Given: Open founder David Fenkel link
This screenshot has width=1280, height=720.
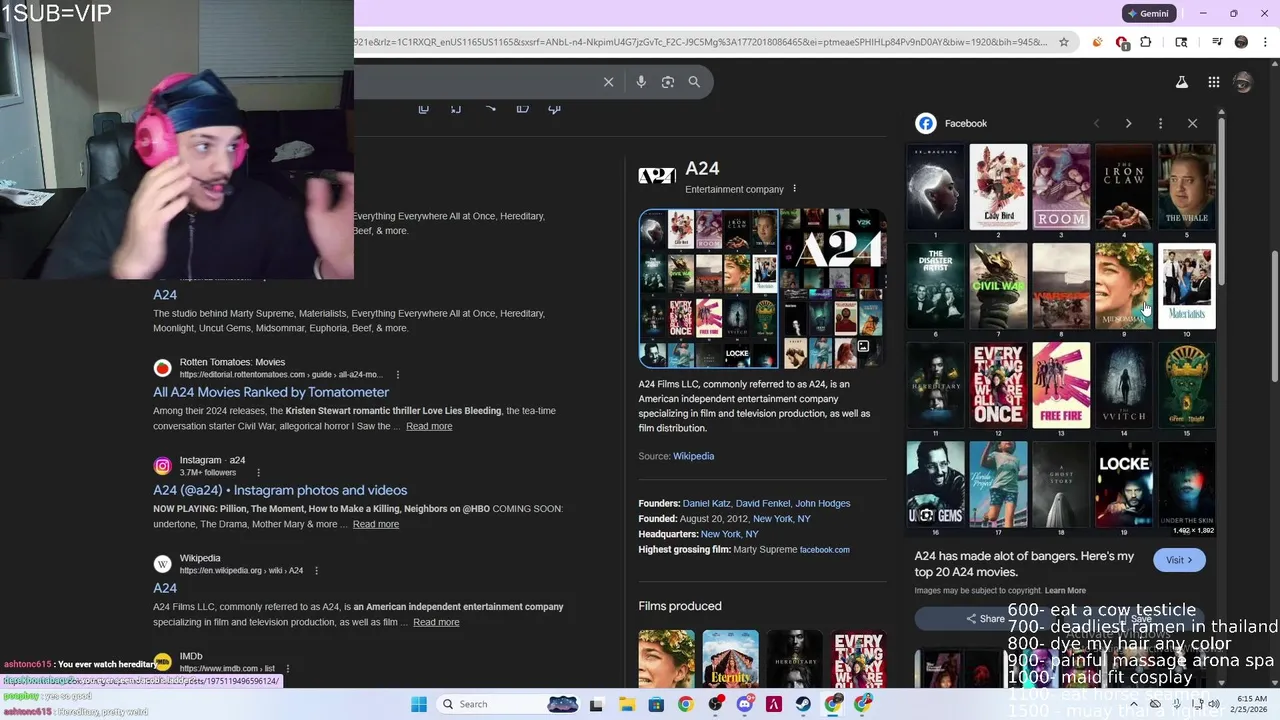Looking at the screenshot, I should point(763,504).
